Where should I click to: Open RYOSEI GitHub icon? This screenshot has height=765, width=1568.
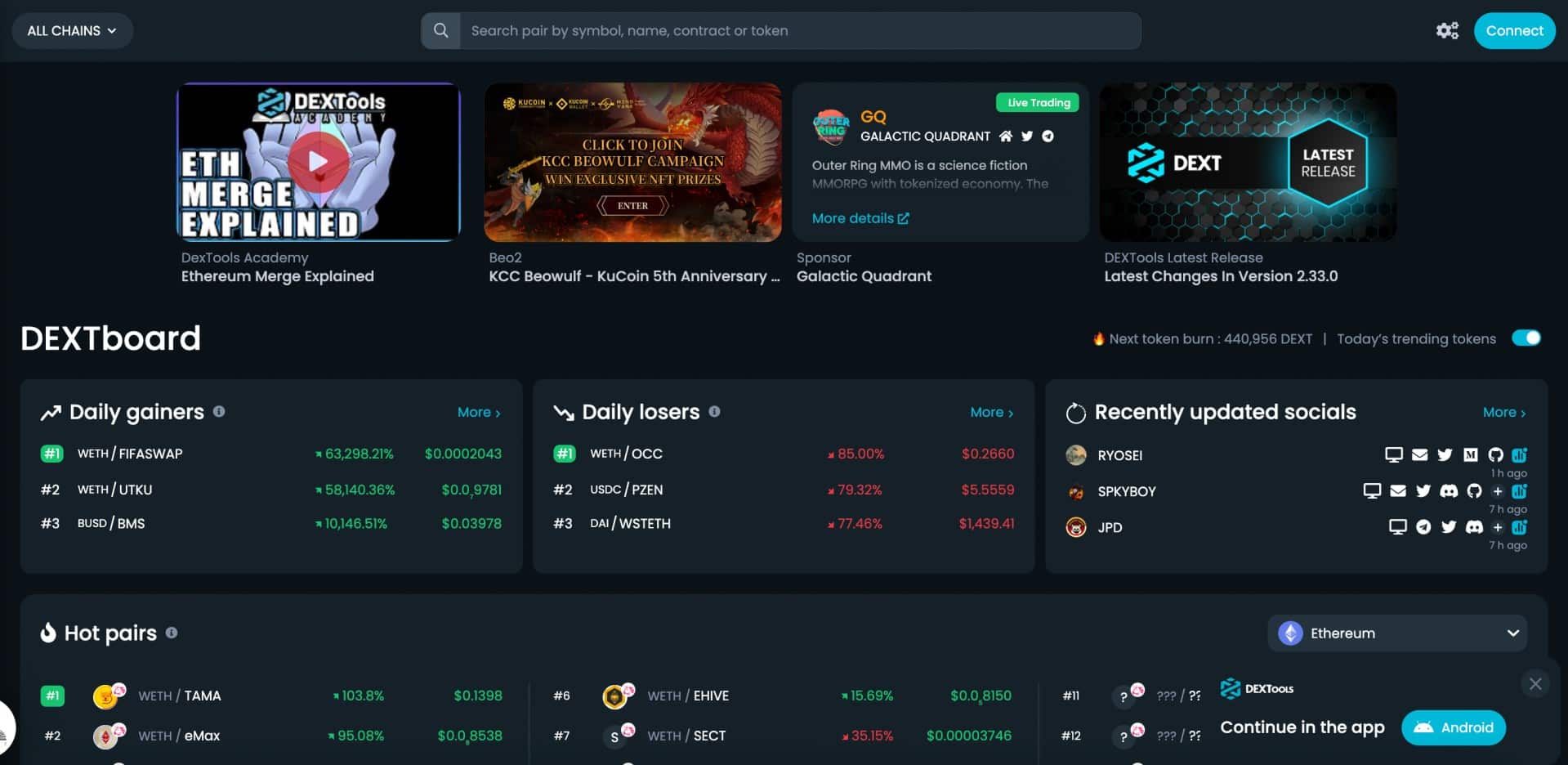(1495, 454)
